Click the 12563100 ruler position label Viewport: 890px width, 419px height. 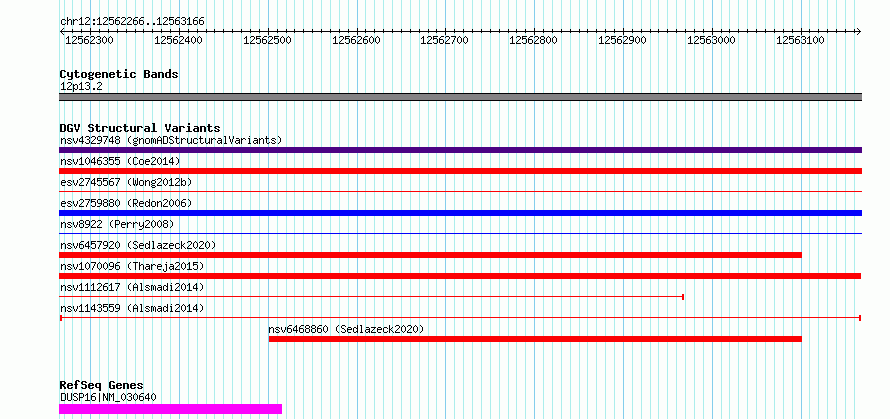point(800,40)
